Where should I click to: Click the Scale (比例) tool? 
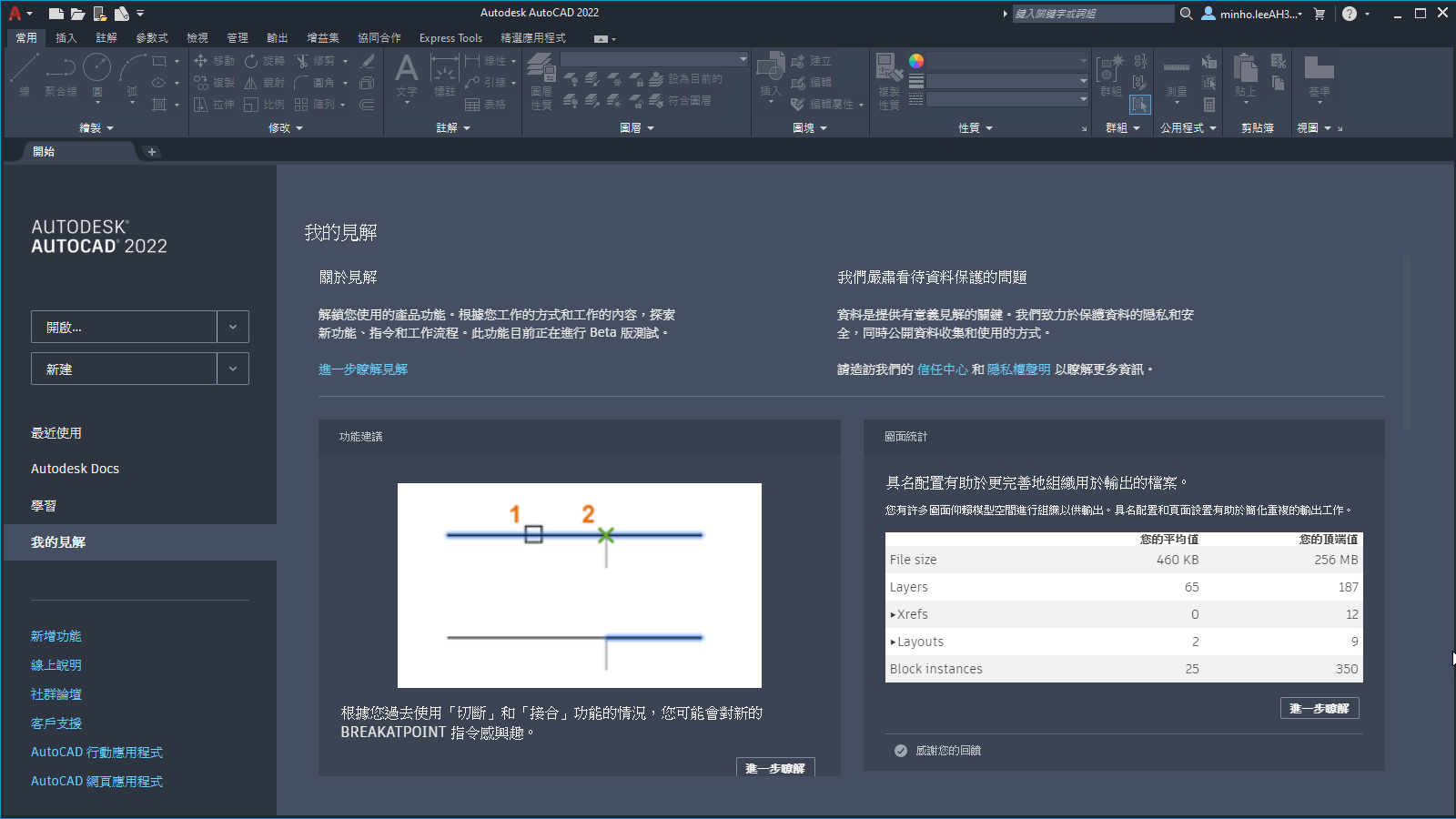[265, 105]
